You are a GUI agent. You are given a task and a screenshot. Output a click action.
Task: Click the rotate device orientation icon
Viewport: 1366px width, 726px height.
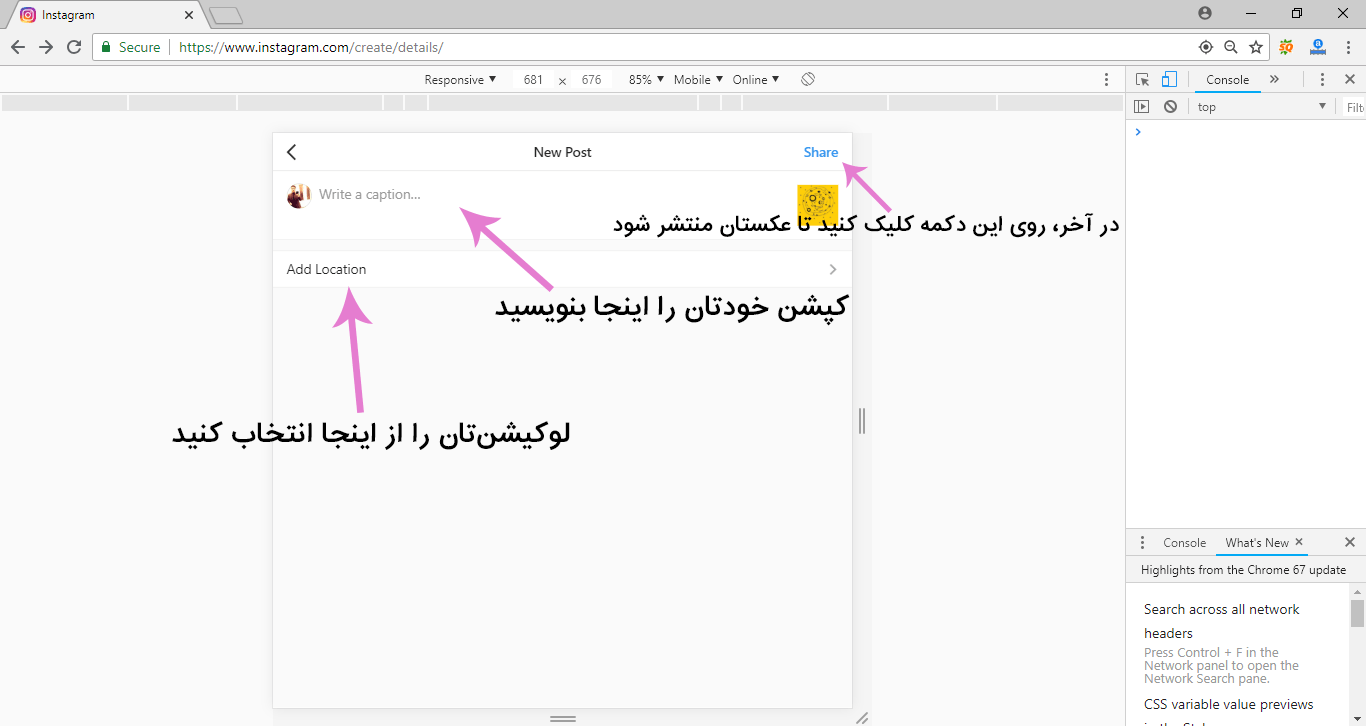(x=808, y=79)
